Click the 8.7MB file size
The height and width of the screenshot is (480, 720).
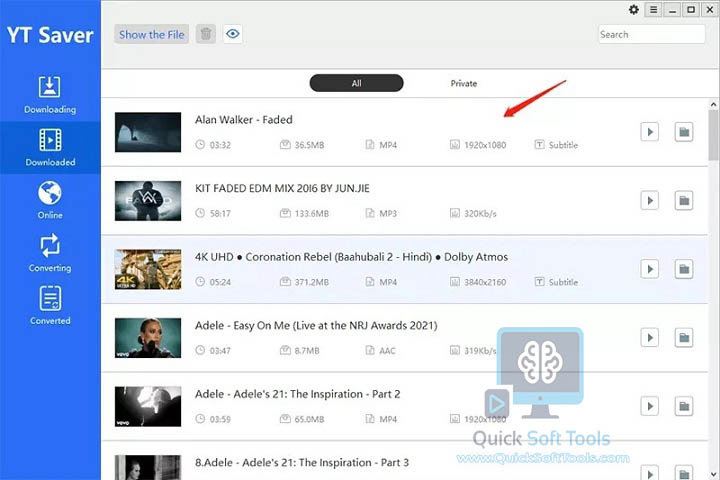coord(307,351)
